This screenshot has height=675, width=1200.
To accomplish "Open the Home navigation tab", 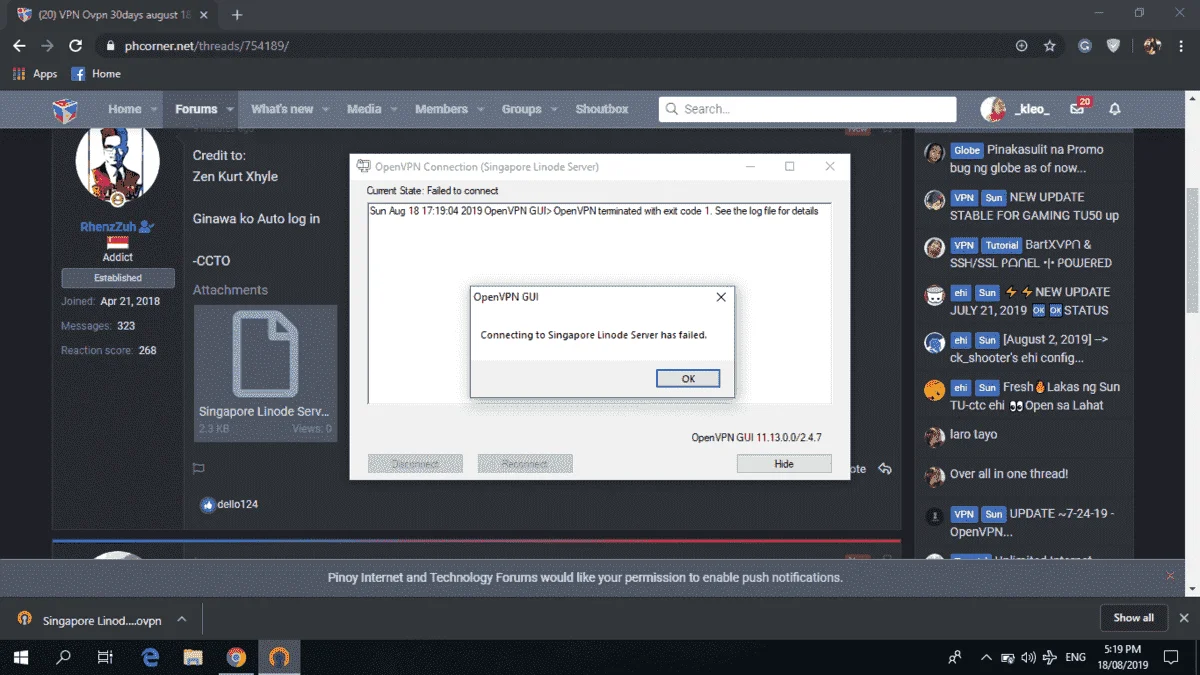I will pyautogui.click(x=125, y=109).
